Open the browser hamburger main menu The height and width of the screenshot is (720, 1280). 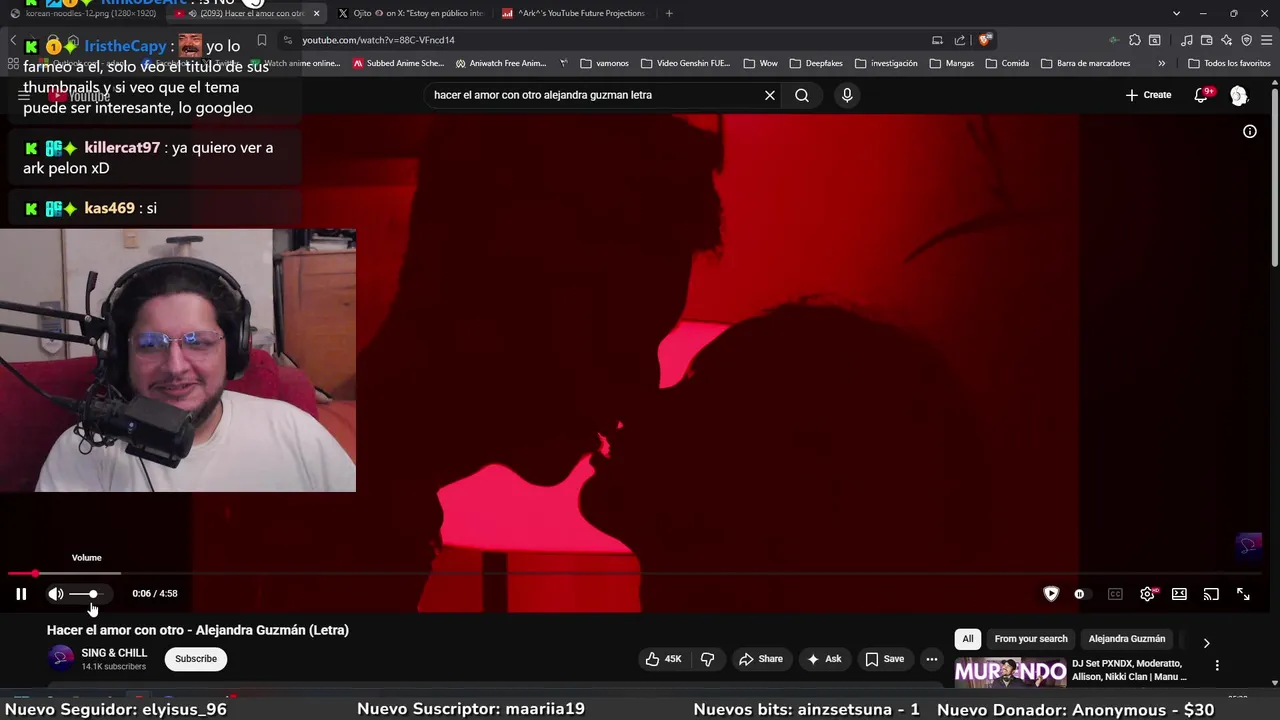(x=1267, y=40)
